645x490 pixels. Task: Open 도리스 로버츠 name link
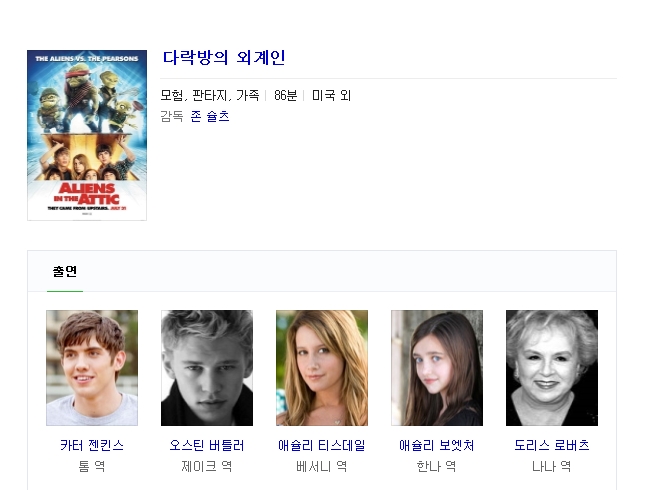pyautogui.click(x=552, y=445)
